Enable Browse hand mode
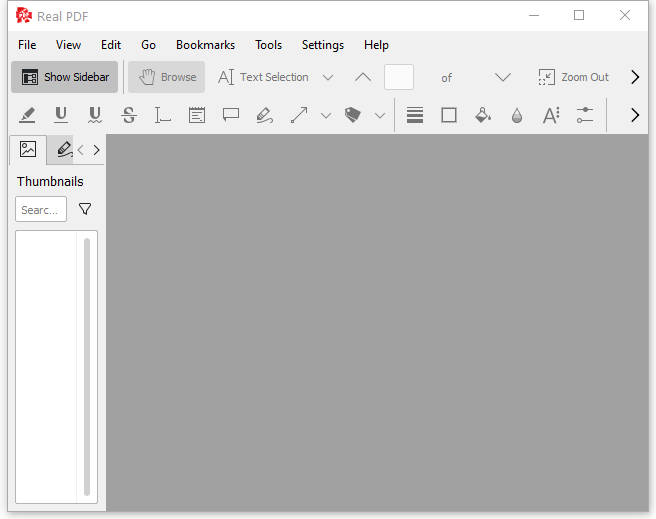This screenshot has height=519, width=656. (167, 77)
